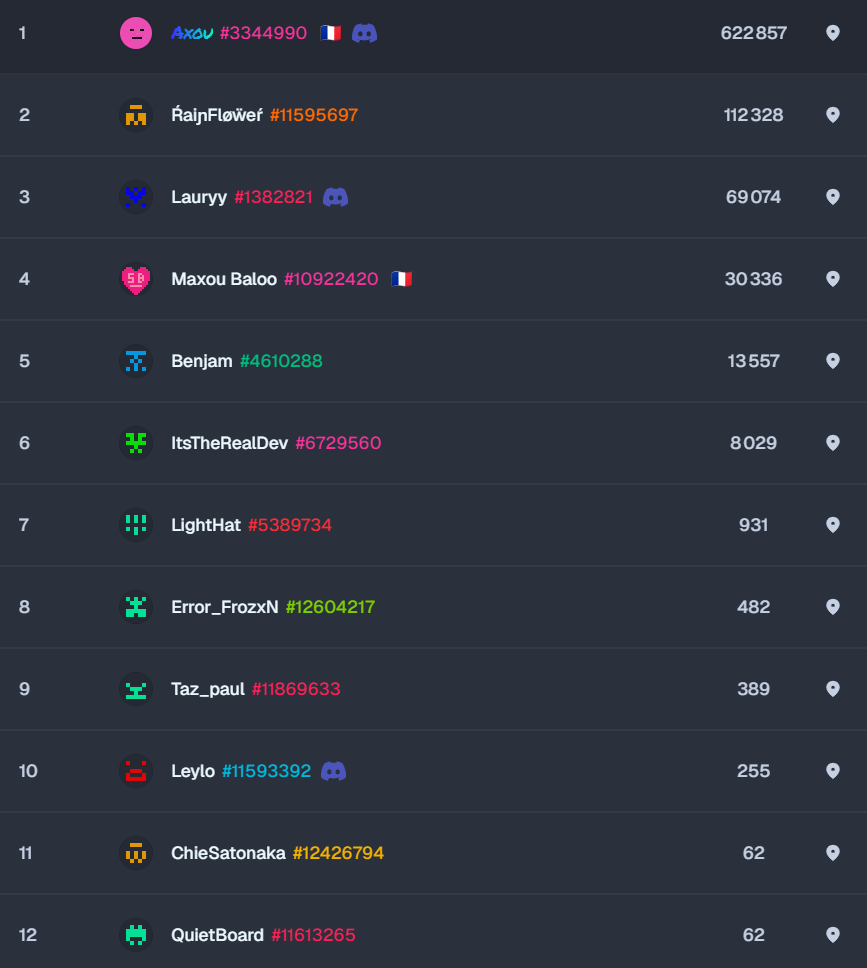Click the French flag beside Maxou Baloo

click(x=401, y=279)
